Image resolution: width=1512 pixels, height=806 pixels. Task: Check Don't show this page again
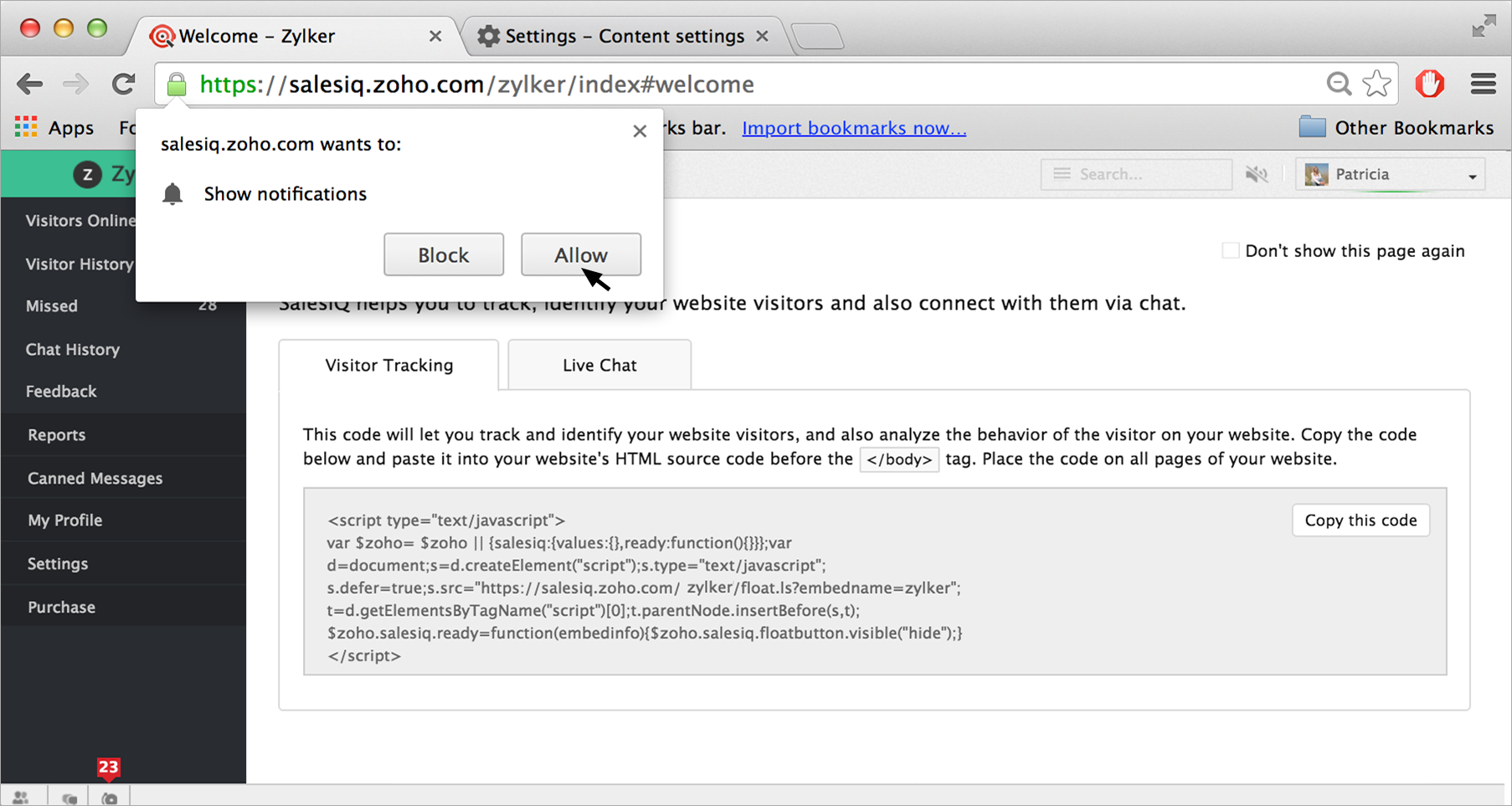(1230, 250)
